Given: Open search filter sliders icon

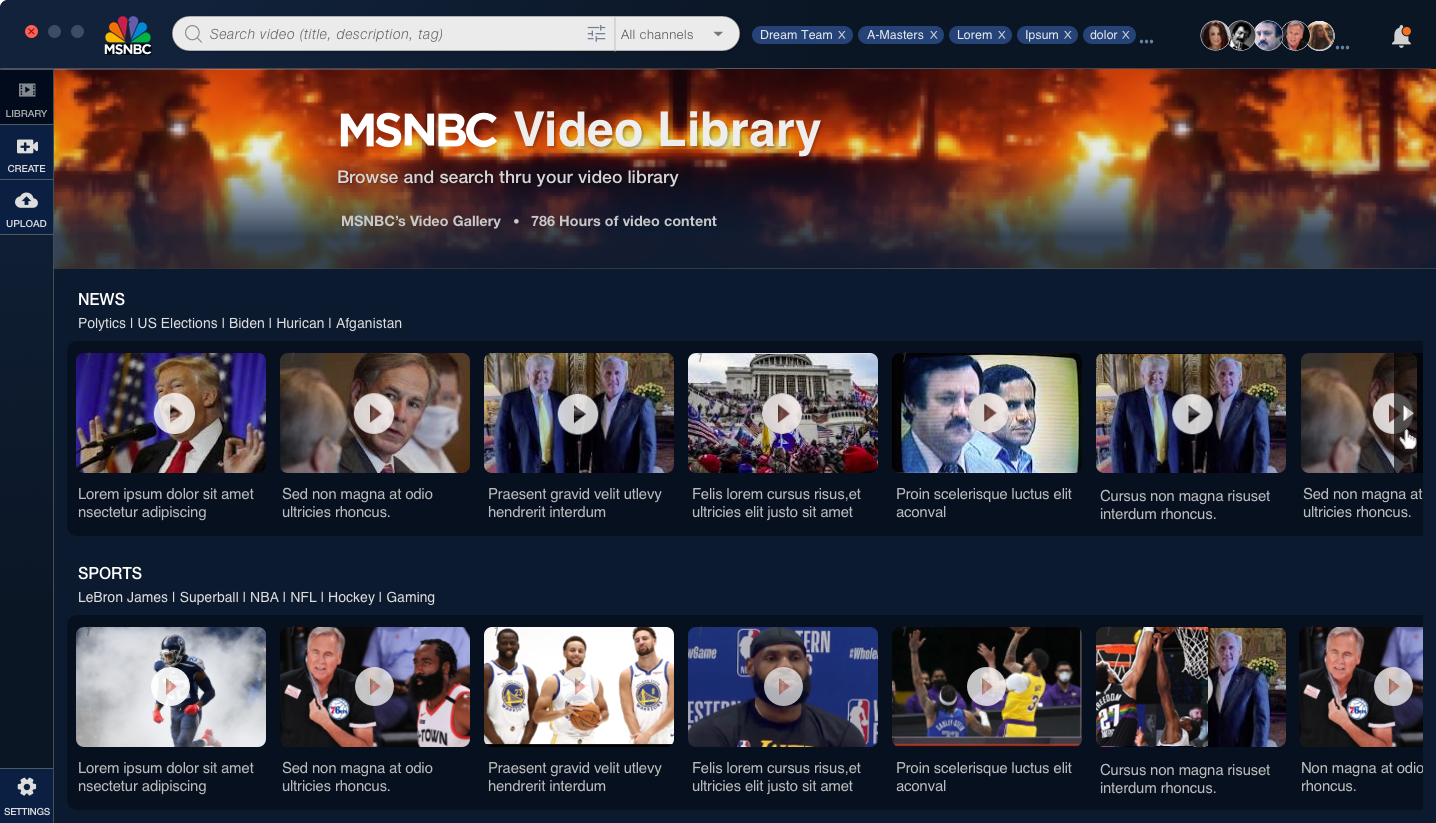Looking at the screenshot, I should (x=596, y=34).
